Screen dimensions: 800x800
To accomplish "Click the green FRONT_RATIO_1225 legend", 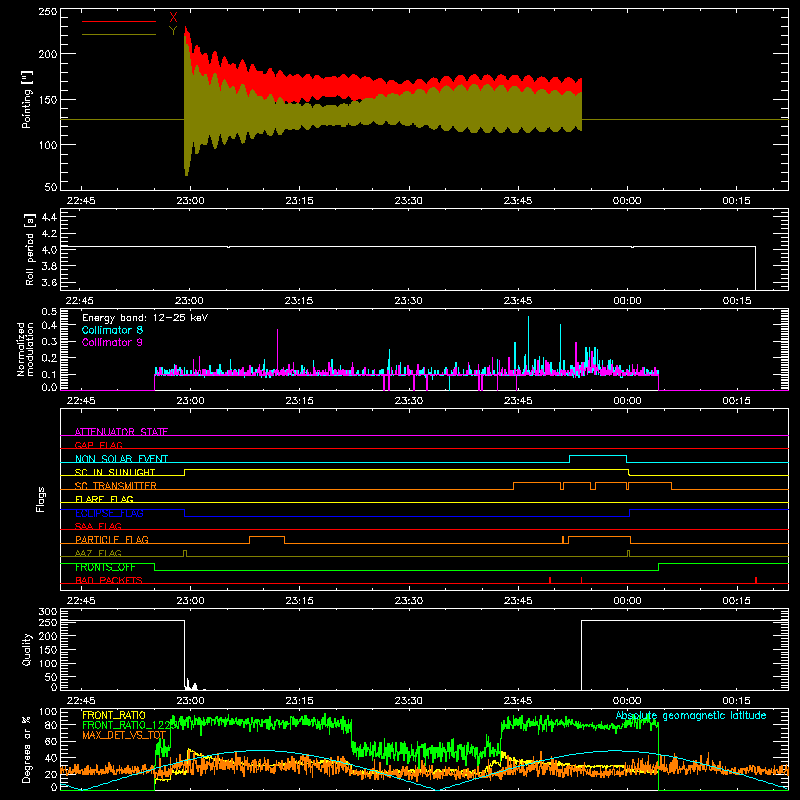I will point(131,725).
